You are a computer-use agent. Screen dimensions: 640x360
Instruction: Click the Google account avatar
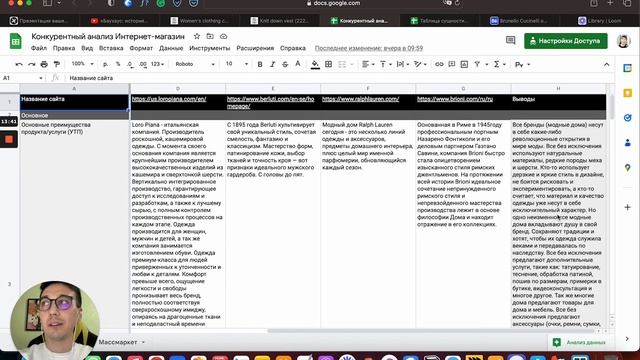[623, 41]
